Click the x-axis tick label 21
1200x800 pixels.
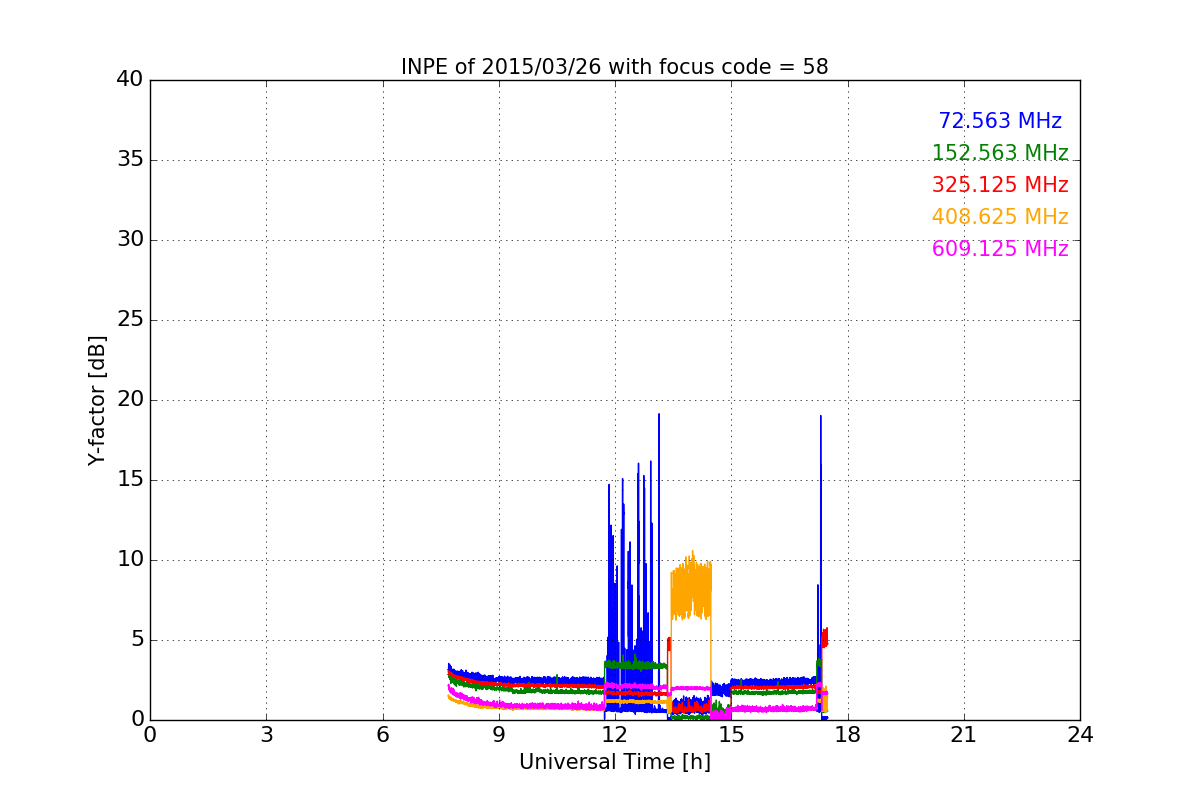[x=964, y=734]
